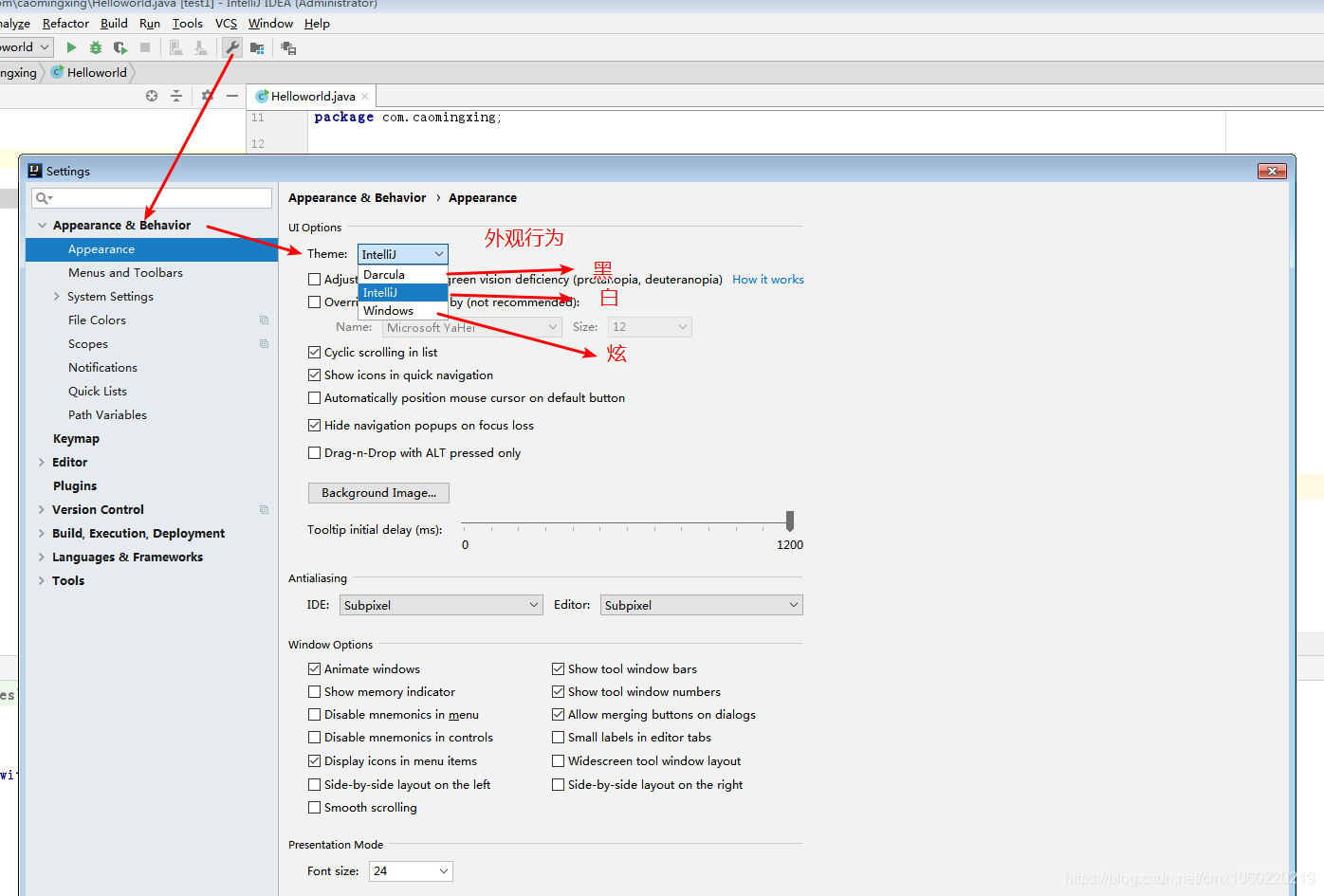Toggle Override default fonts checkbox

pyautogui.click(x=314, y=302)
